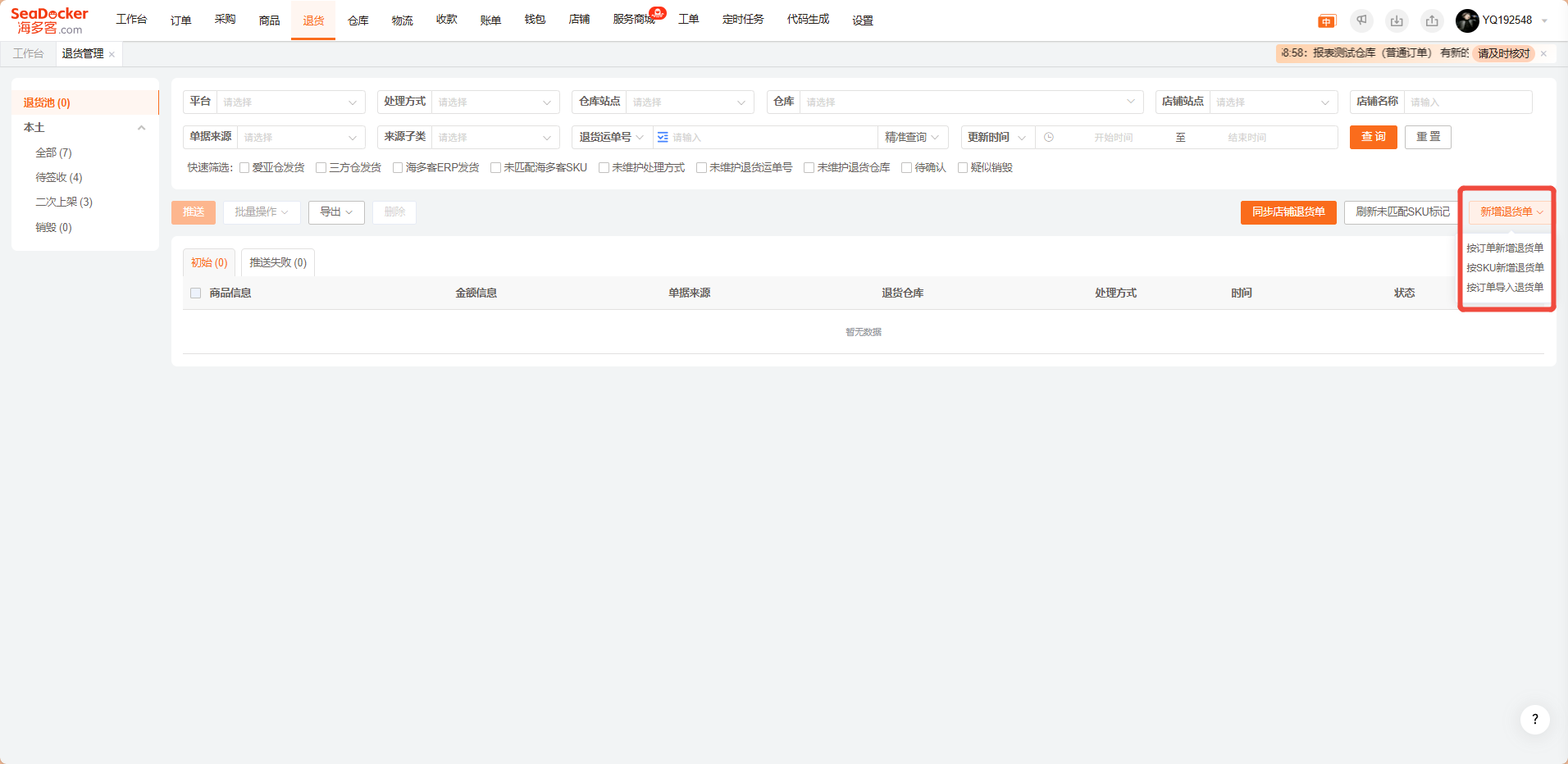Click the 推送 button
1568x764 pixels.
click(x=194, y=212)
